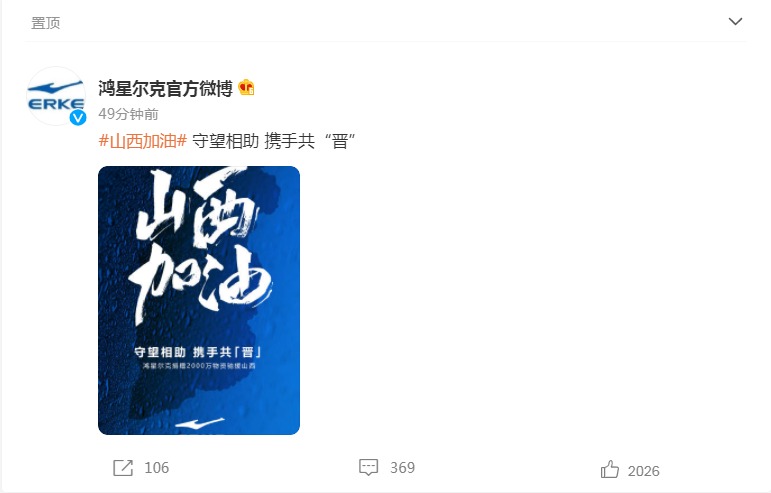
Task: Click the ERKE wordmark inside avatar
Action: pos(56,104)
